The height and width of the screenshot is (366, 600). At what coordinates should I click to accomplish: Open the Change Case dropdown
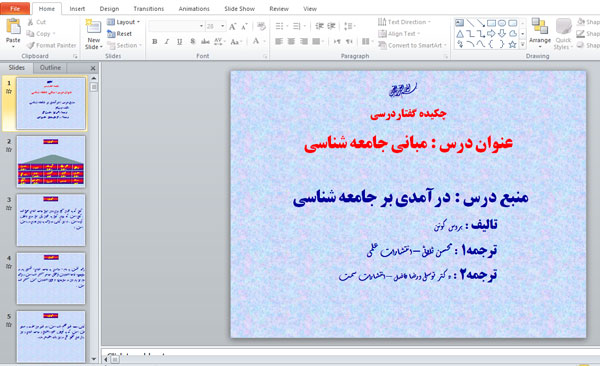coord(236,41)
